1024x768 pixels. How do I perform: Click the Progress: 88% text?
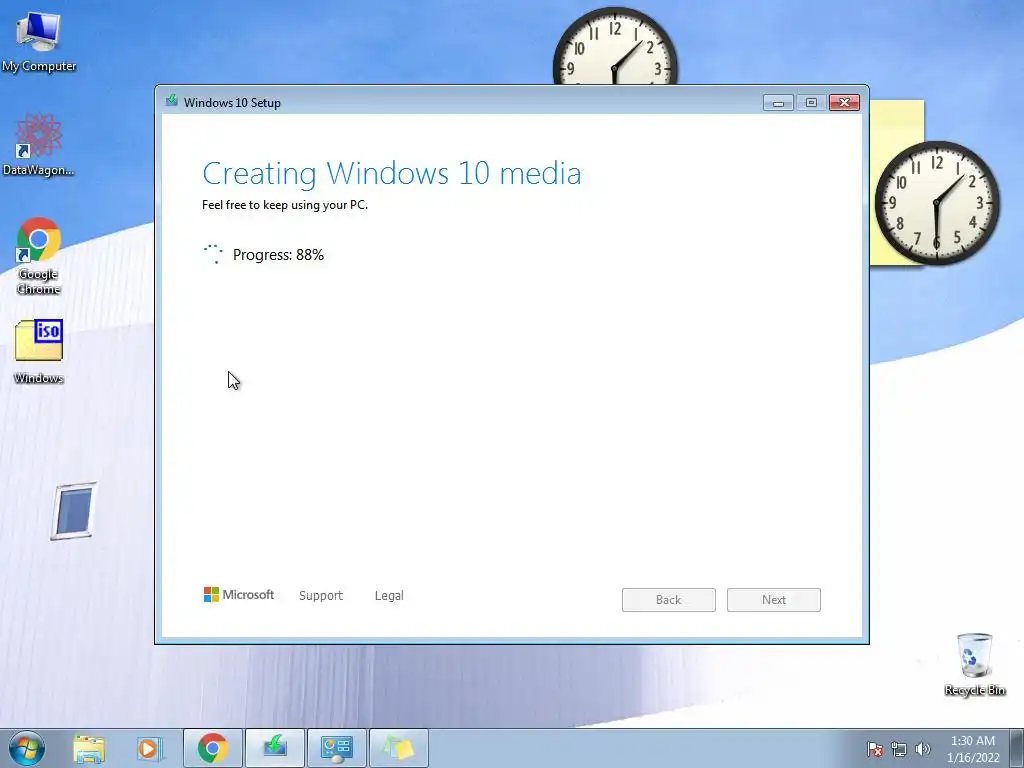pyautogui.click(x=278, y=255)
